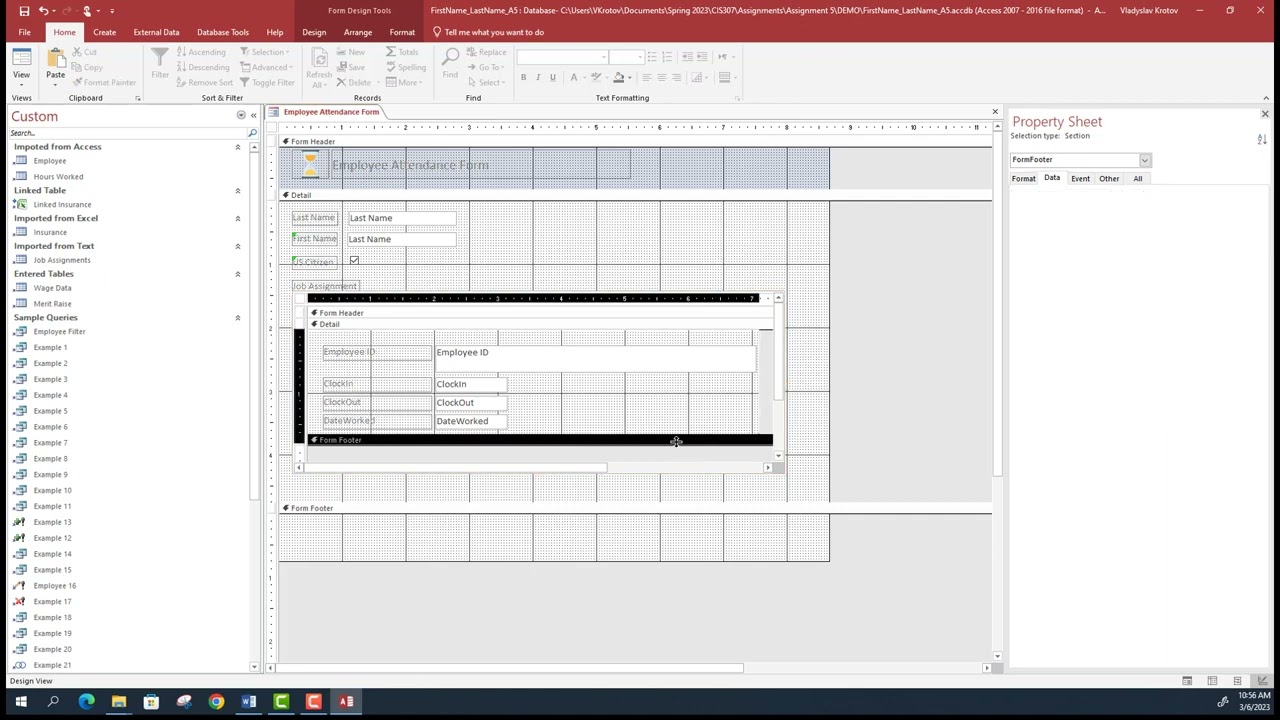Click the subform Form Footer section bar
This screenshot has width=1280, height=720.
pyautogui.click(x=539, y=440)
